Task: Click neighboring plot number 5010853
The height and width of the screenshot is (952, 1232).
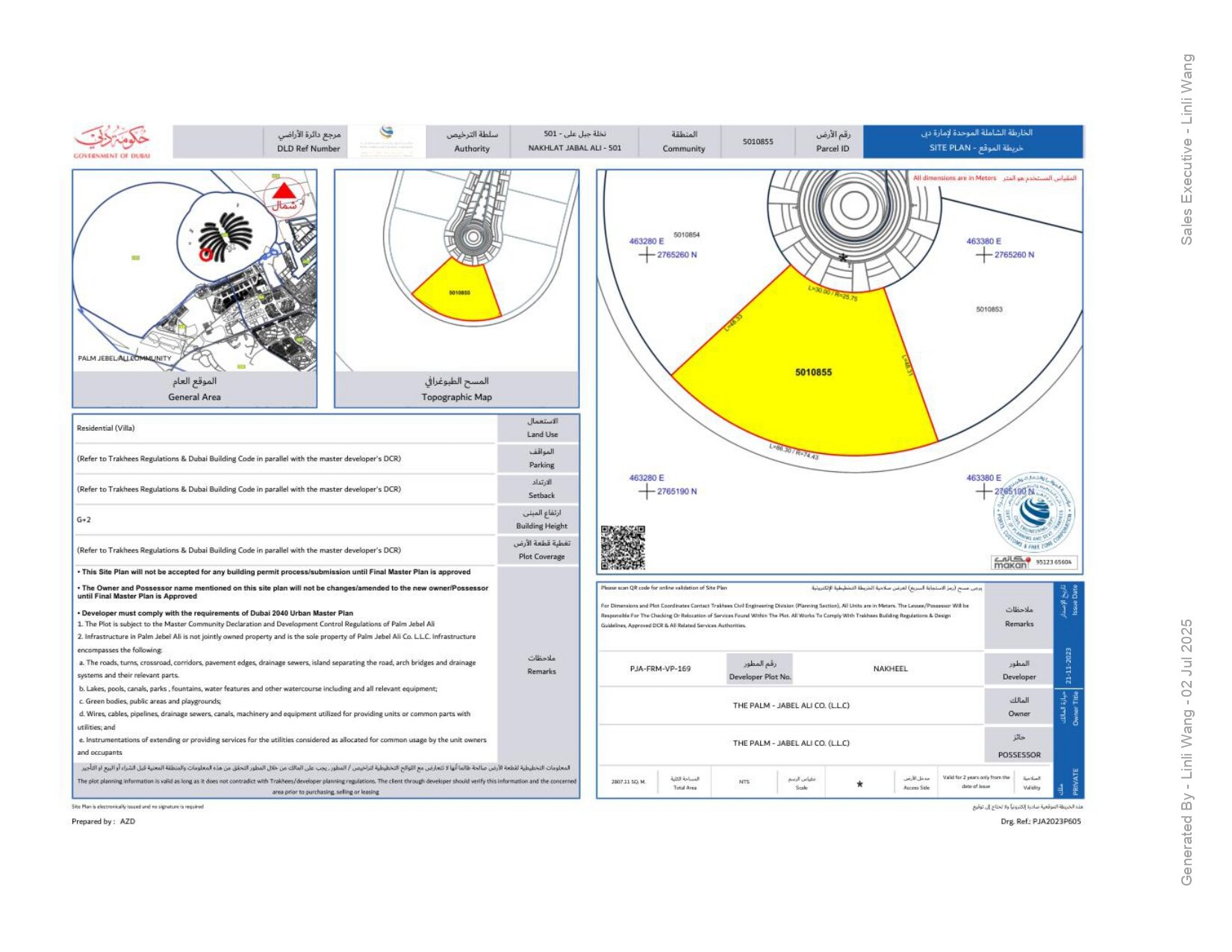Action: point(989,309)
